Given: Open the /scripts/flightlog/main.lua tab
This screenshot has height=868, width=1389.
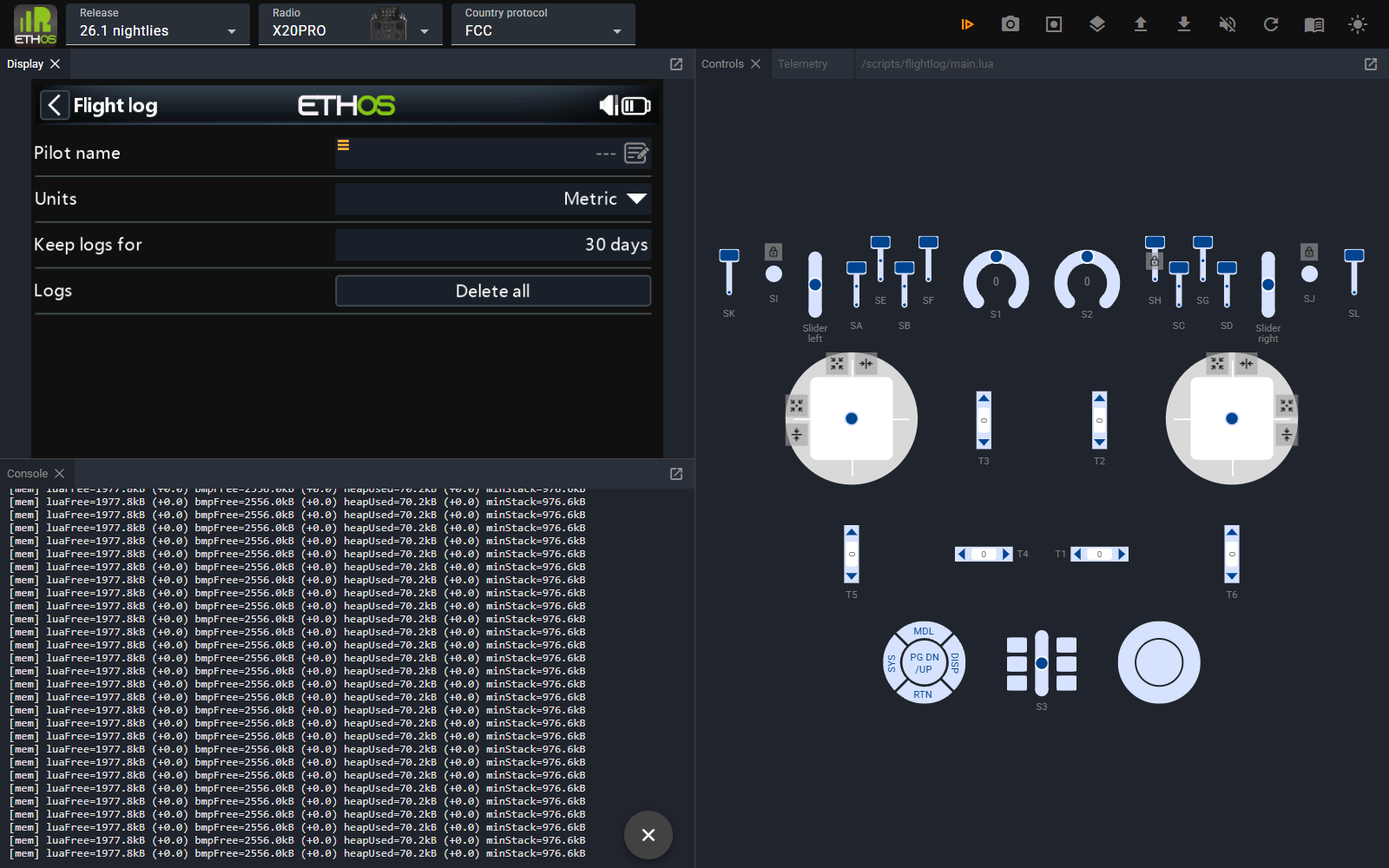Looking at the screenshot, I should tap(927, 64).
